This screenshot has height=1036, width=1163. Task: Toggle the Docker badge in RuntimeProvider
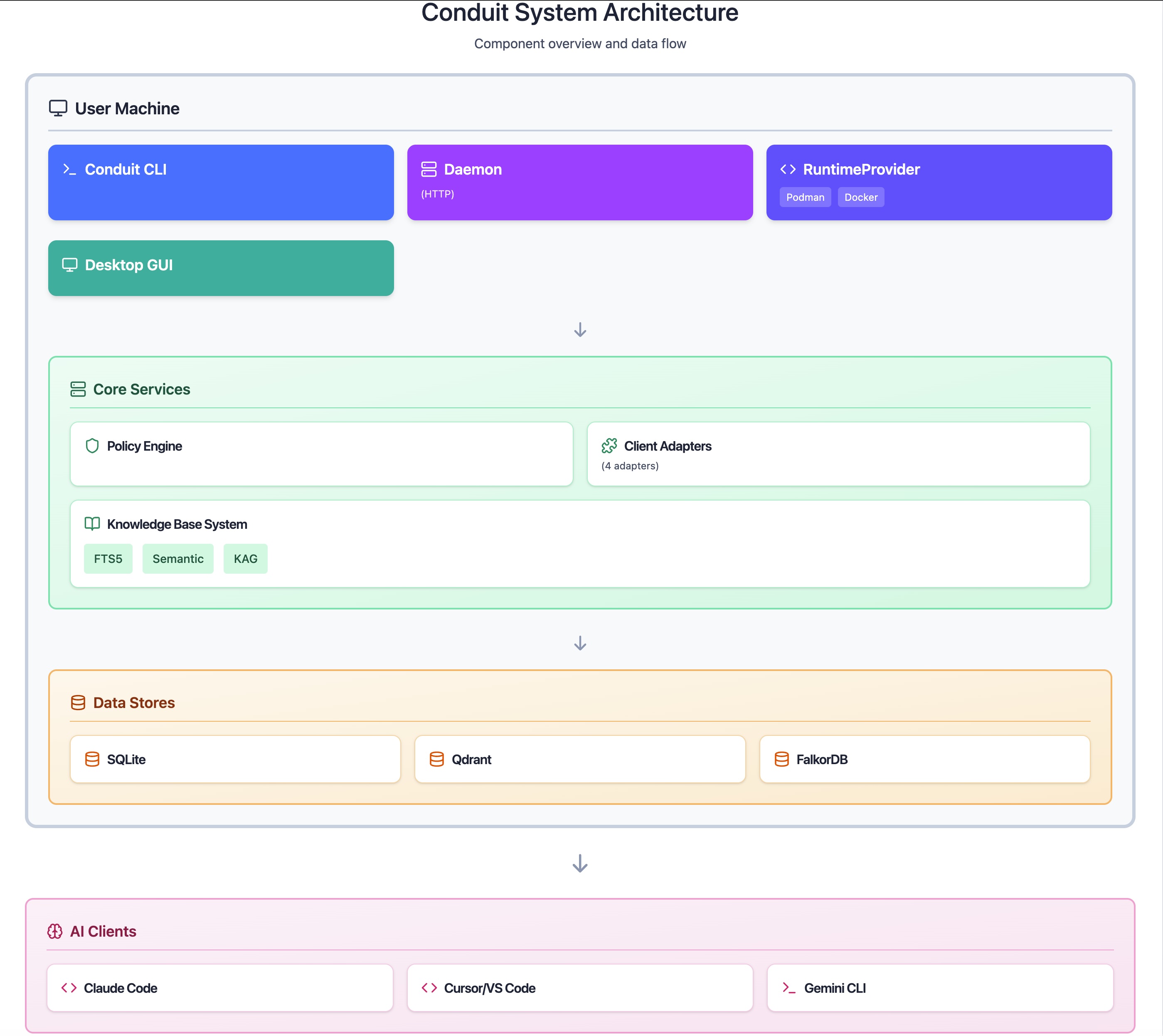(861, 197)
